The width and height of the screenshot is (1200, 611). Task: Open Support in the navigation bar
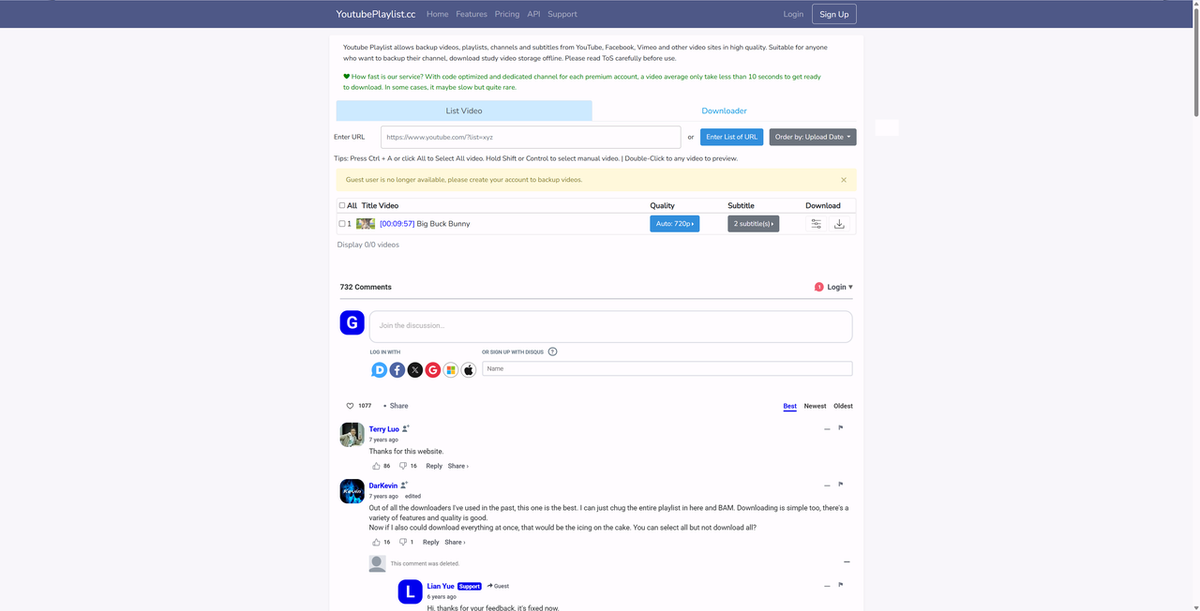point(562,14)
